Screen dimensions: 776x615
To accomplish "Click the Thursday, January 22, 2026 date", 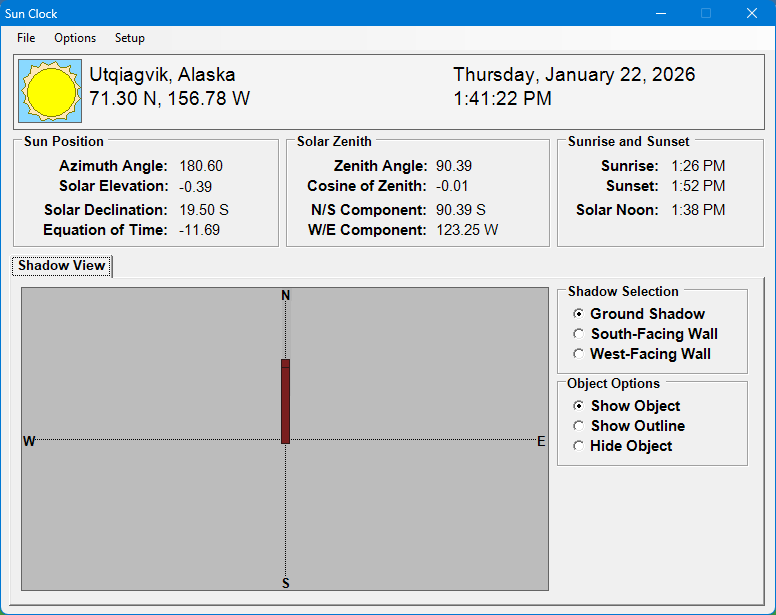I will tap(574, 75).
